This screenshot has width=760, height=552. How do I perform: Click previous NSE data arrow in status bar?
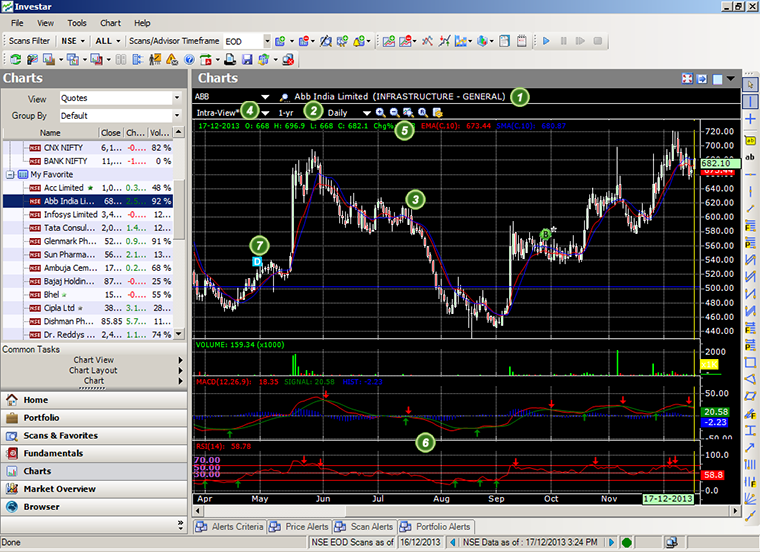pos(453,542)
